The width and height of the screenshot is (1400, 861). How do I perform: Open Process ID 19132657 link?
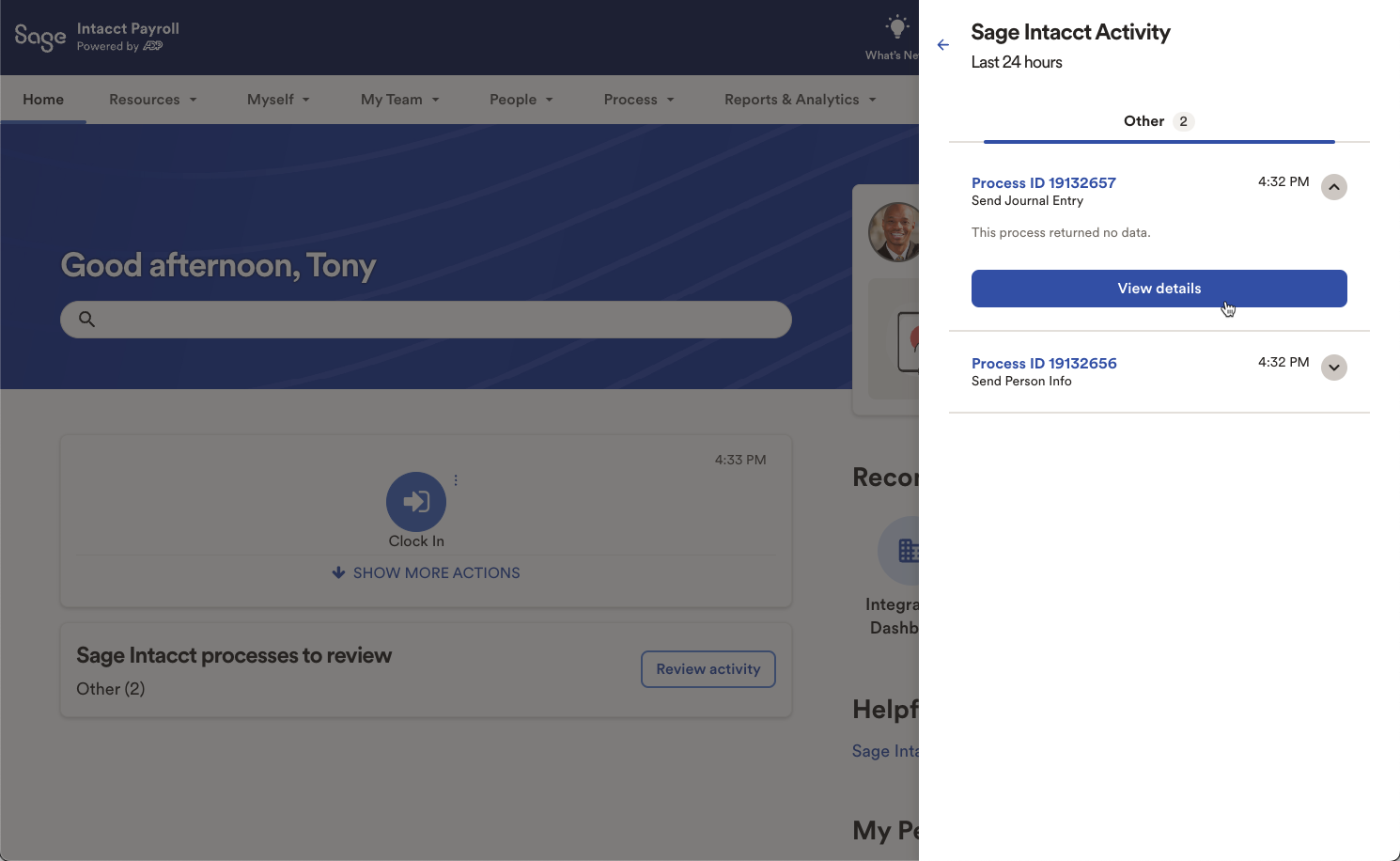(1043, 183)
